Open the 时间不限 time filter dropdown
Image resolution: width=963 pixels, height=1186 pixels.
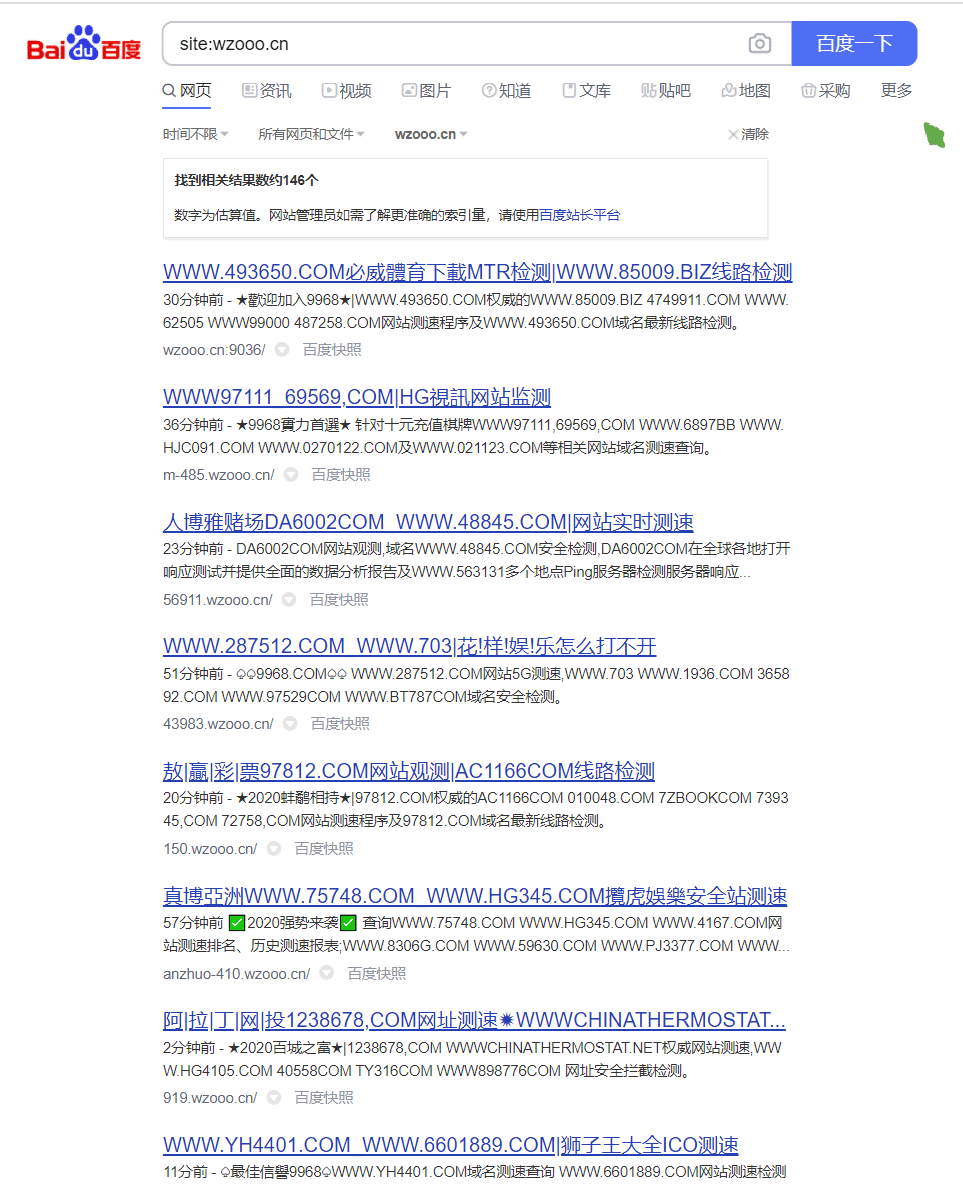pos(196,133)
